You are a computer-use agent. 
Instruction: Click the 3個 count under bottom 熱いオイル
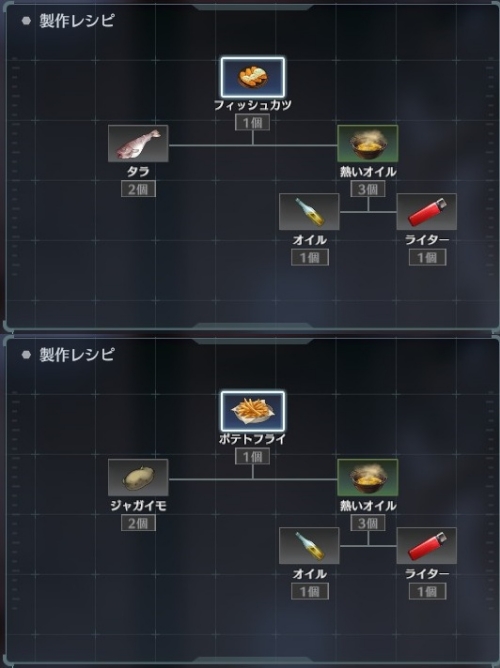tap(368, 523)
